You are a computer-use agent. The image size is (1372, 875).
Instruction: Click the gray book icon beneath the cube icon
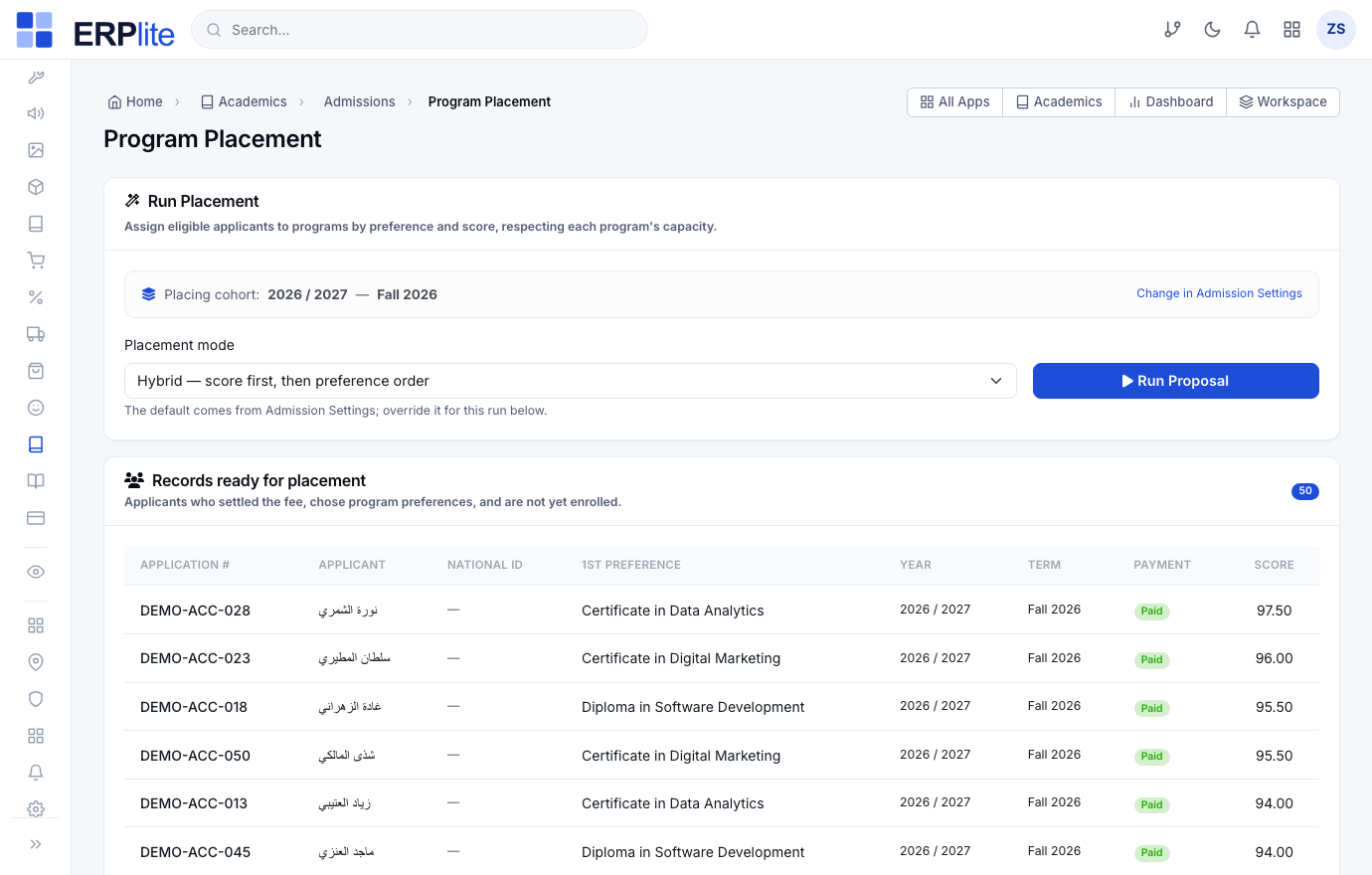36,224
